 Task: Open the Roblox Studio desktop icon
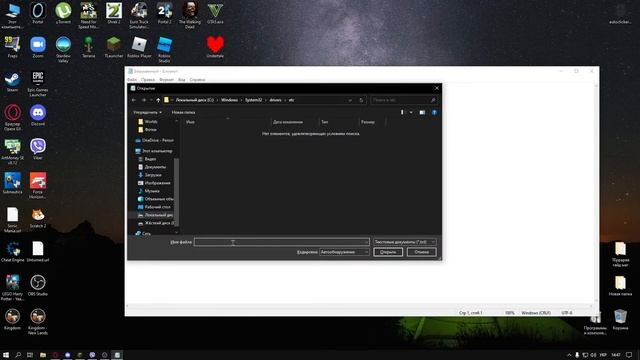point(164,49)
